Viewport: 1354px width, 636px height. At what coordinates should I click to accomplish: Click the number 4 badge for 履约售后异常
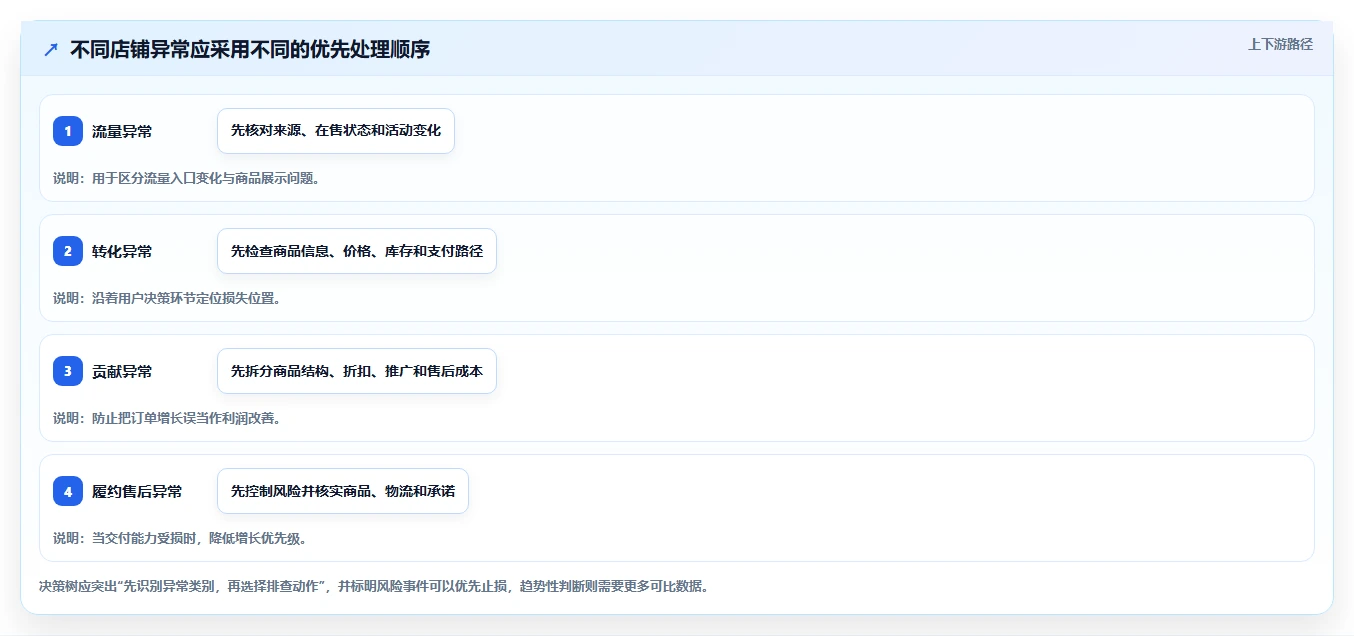coord(68,491)
